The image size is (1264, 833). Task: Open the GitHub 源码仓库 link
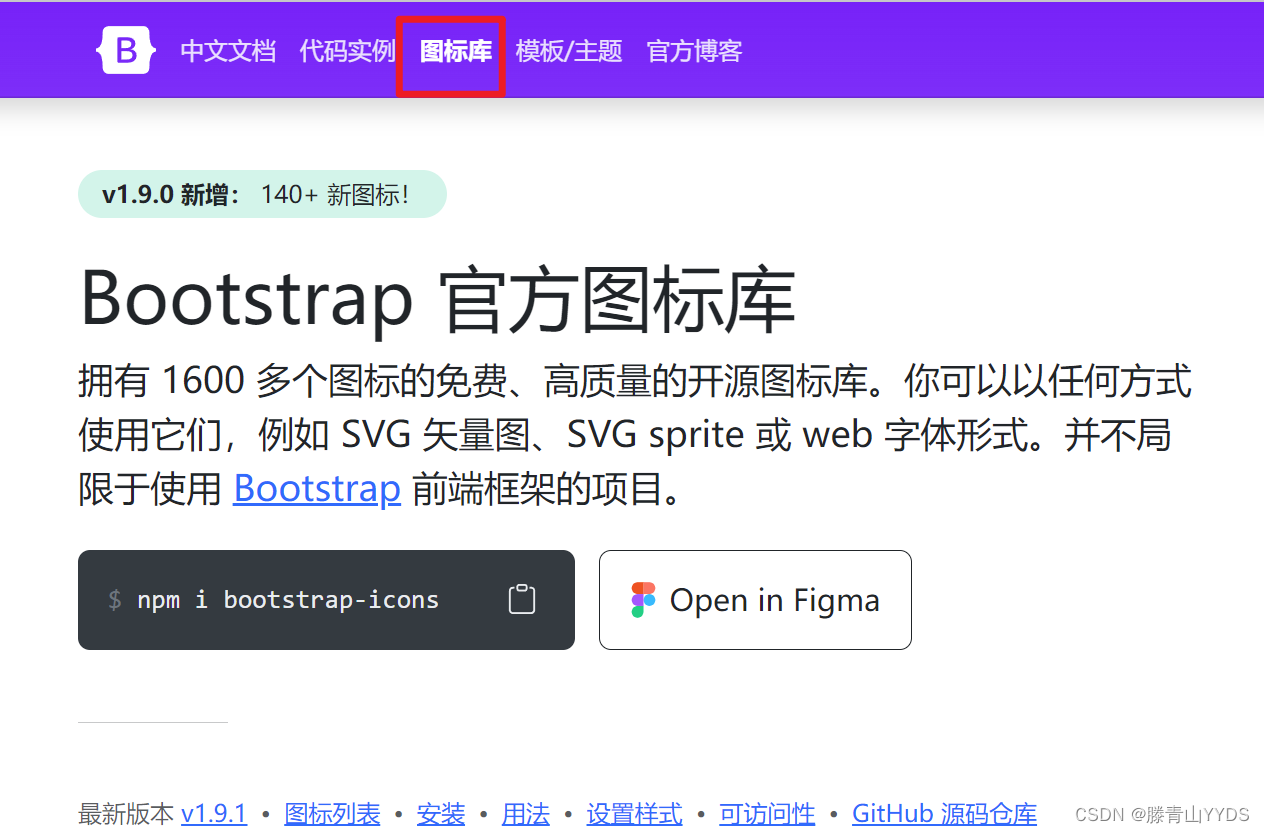point(944,814)
